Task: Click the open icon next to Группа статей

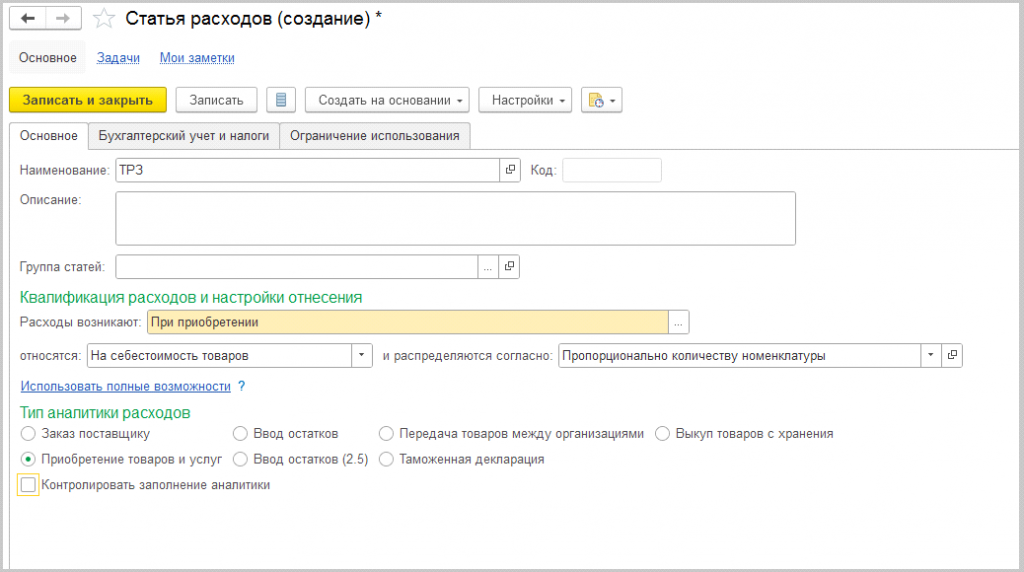Action: tap(509, 267)
